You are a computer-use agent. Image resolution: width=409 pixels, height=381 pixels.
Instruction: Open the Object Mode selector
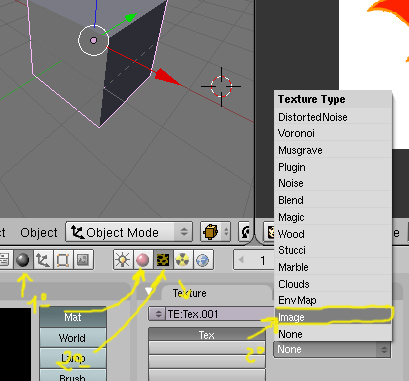[129, 232]
